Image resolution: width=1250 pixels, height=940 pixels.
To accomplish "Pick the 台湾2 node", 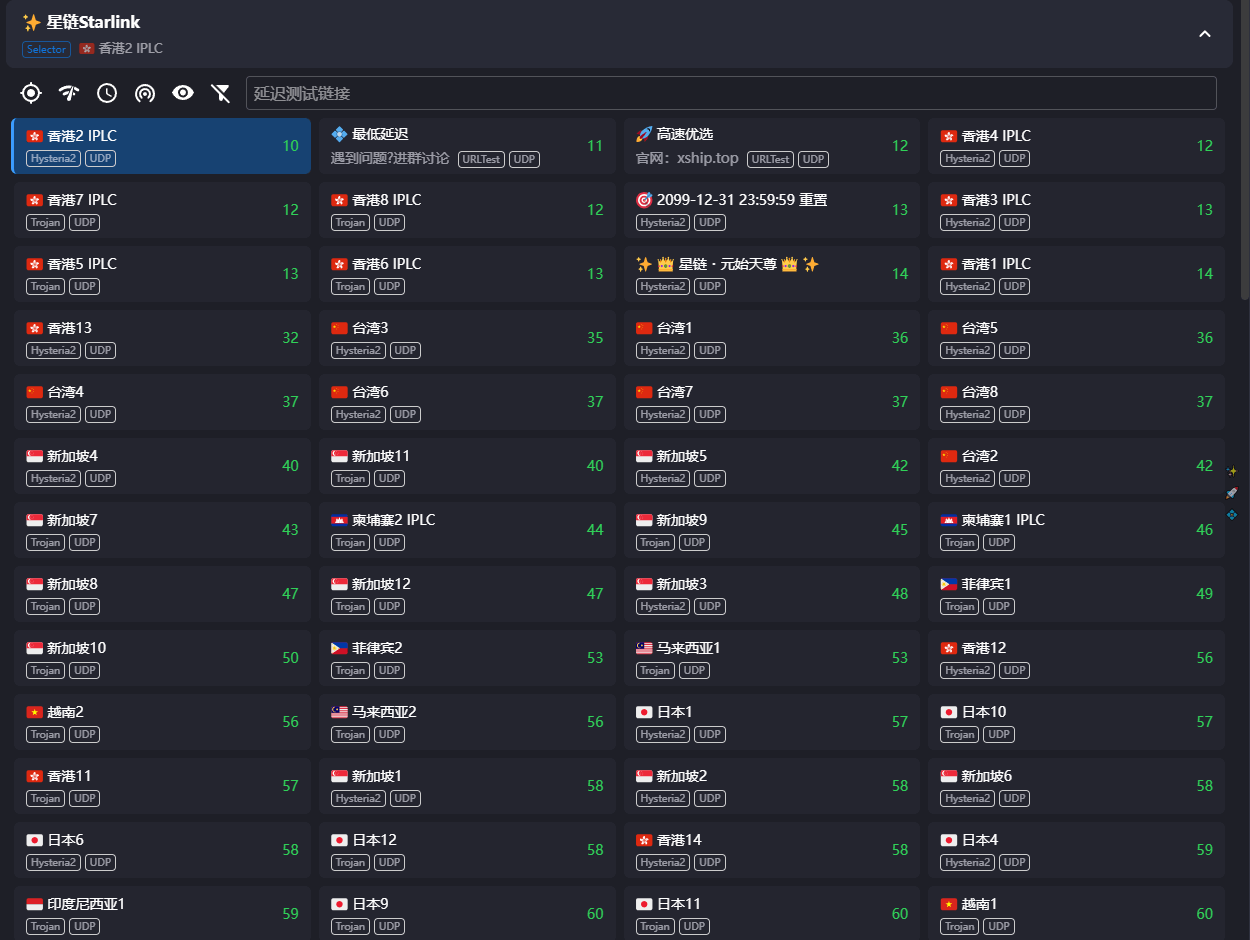I will pos(1076,466).
